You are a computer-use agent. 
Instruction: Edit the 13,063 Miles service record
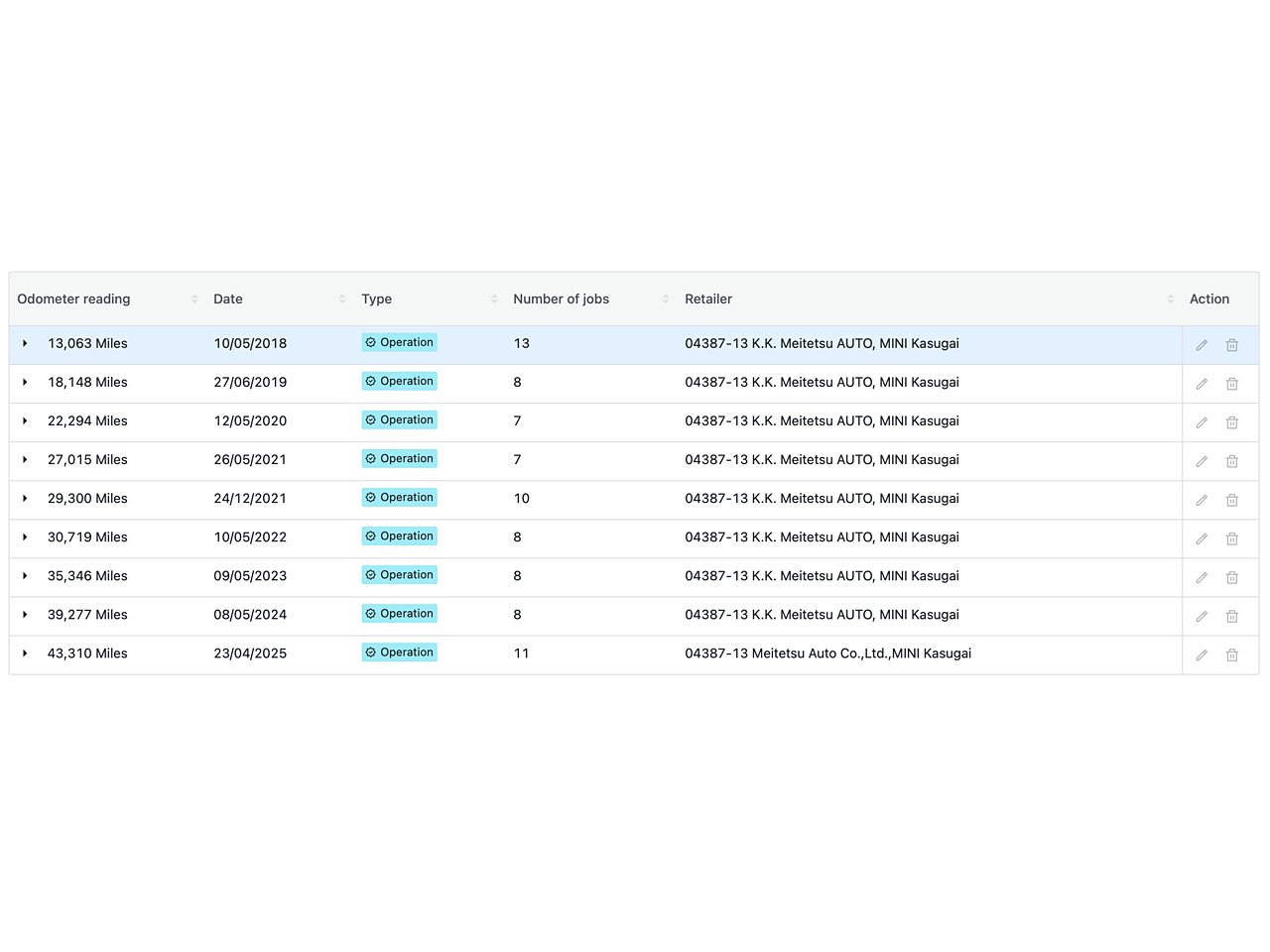coord(1202,345)
